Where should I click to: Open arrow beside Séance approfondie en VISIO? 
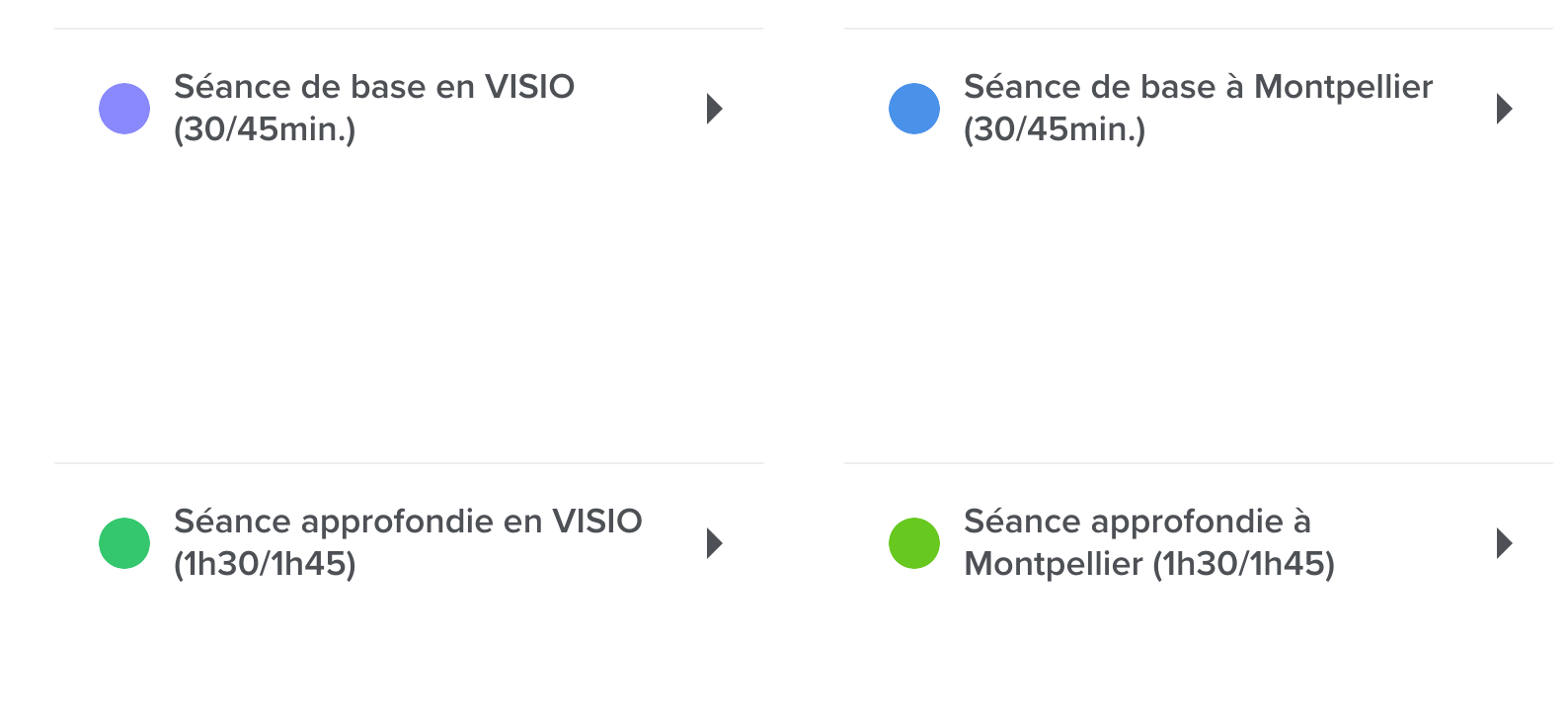pos(715,543)
